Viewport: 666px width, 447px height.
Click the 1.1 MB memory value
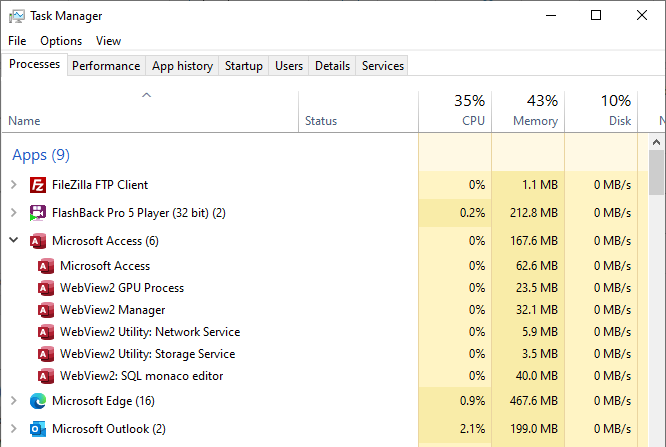[x=539, y=185]
